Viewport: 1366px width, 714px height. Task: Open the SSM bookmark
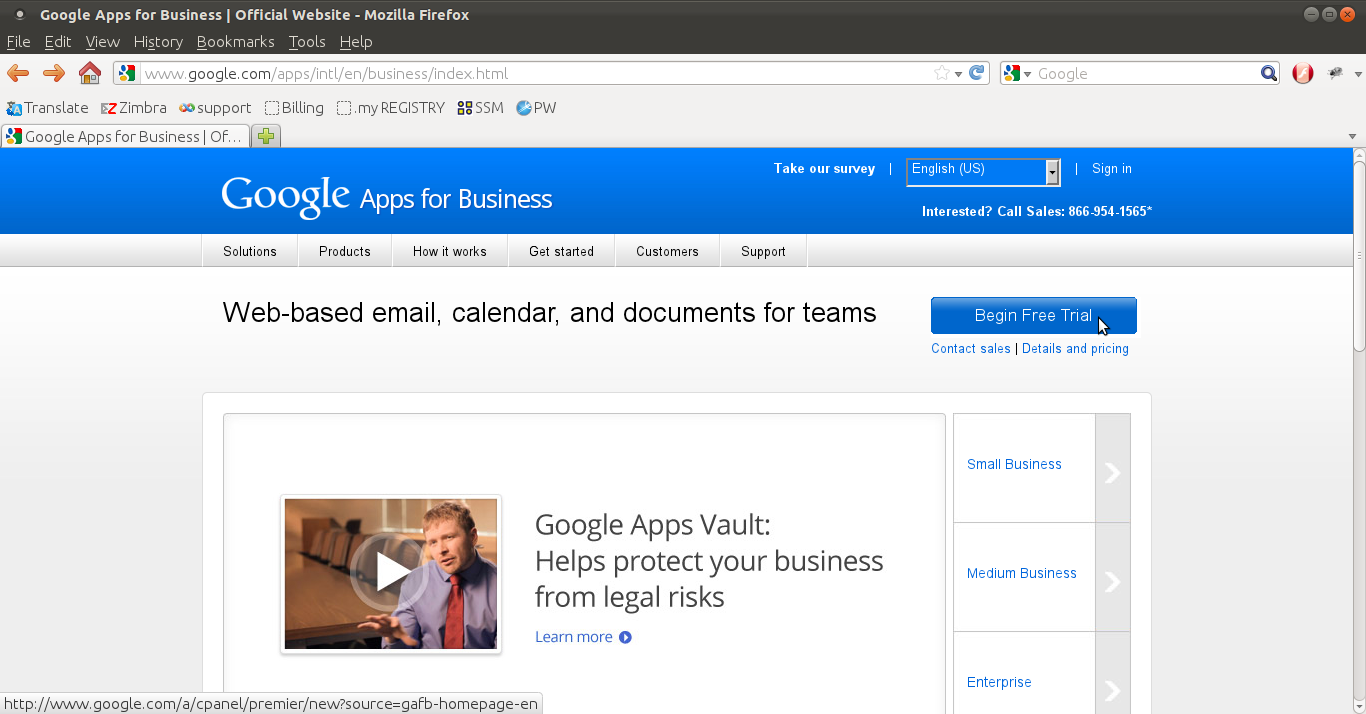[480, 108]
